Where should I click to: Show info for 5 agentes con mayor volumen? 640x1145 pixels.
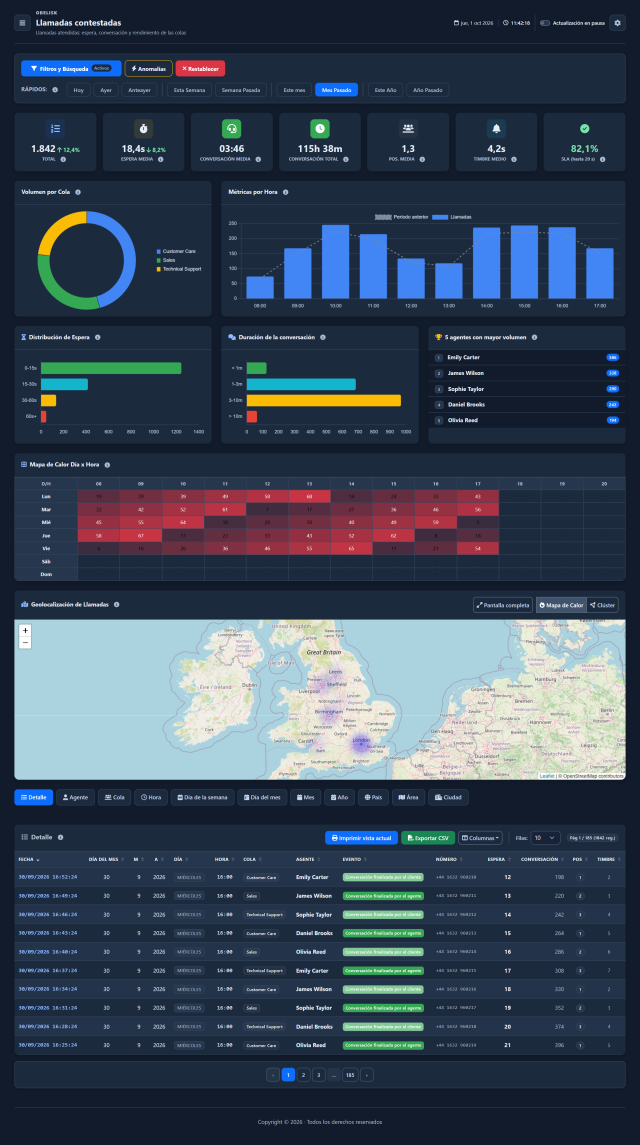tap(534, 337)
